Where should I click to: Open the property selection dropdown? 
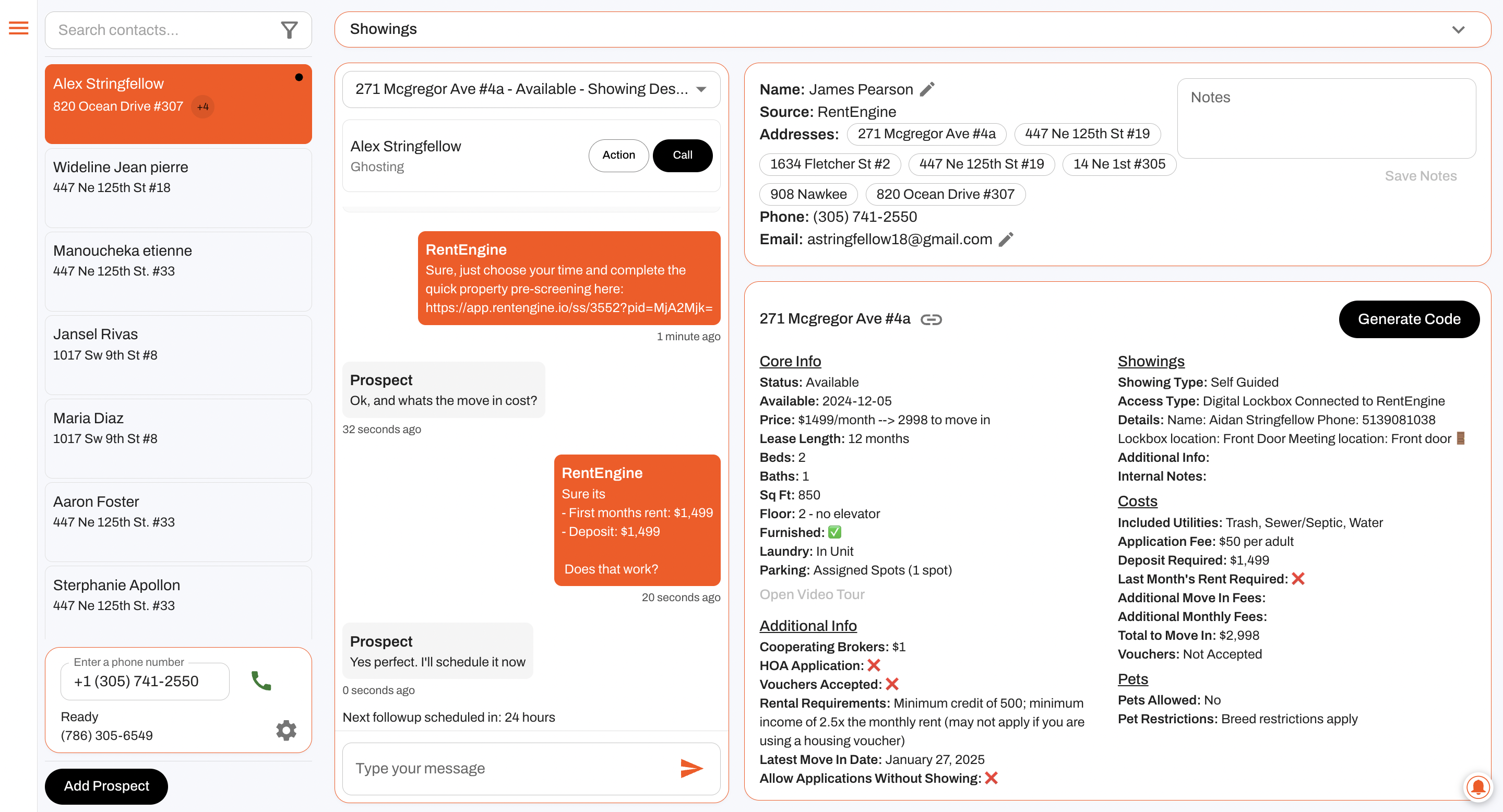click(x=531, y=89)
